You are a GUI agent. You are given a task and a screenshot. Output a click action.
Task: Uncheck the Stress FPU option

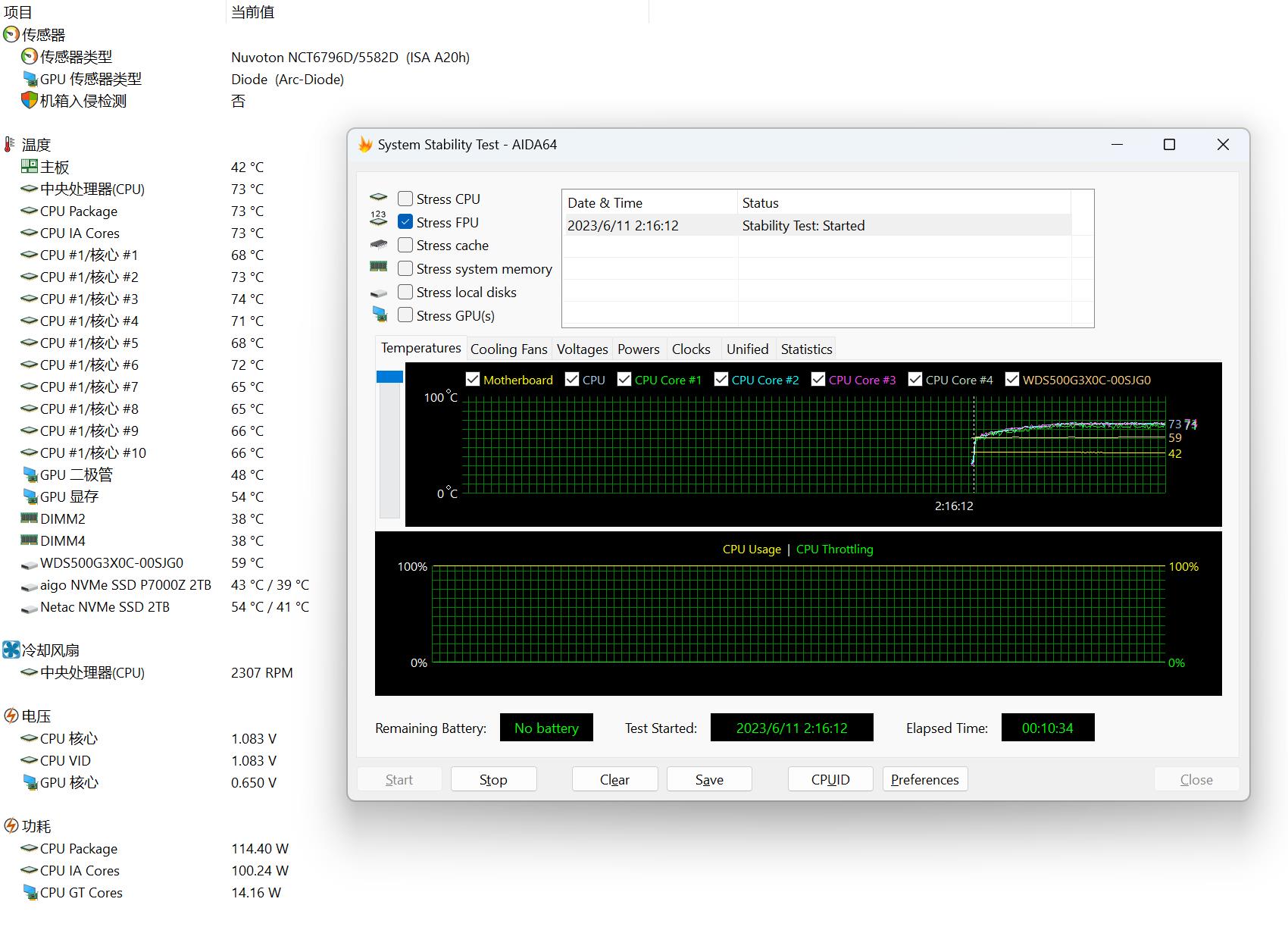[405, 222]
